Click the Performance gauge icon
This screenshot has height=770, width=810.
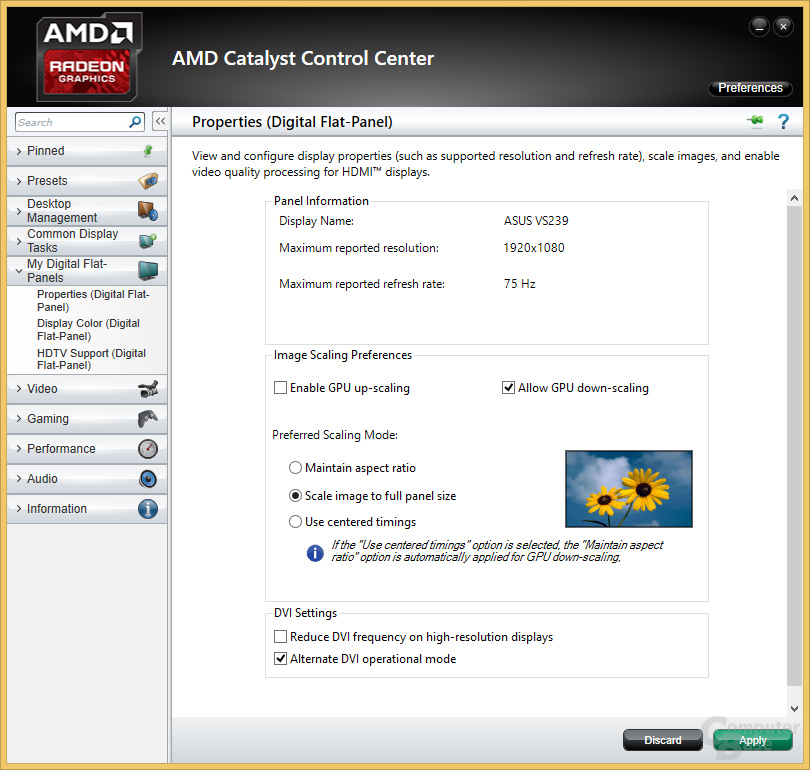(148, 449)
